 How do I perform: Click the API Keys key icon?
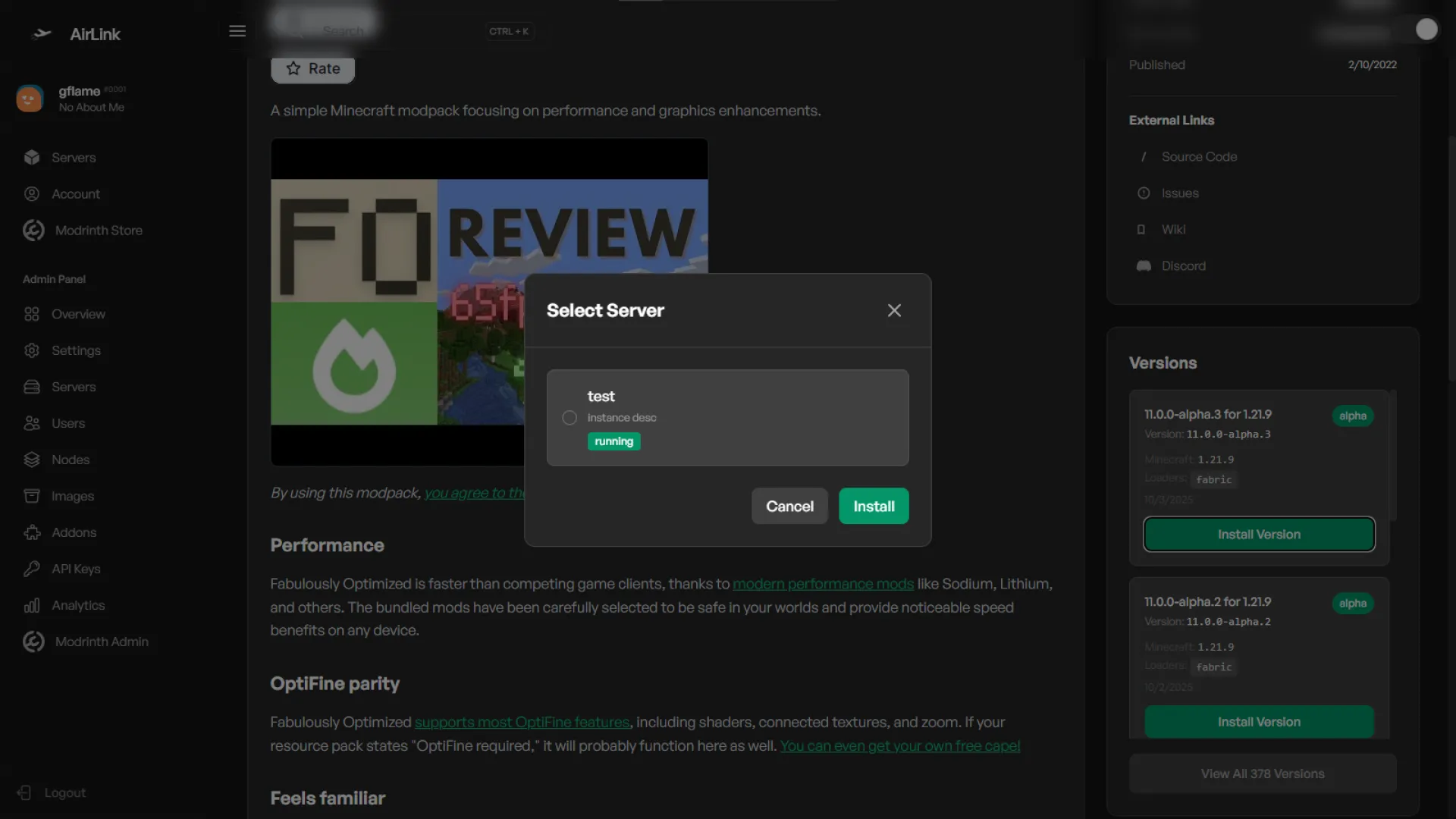point(32,569)
